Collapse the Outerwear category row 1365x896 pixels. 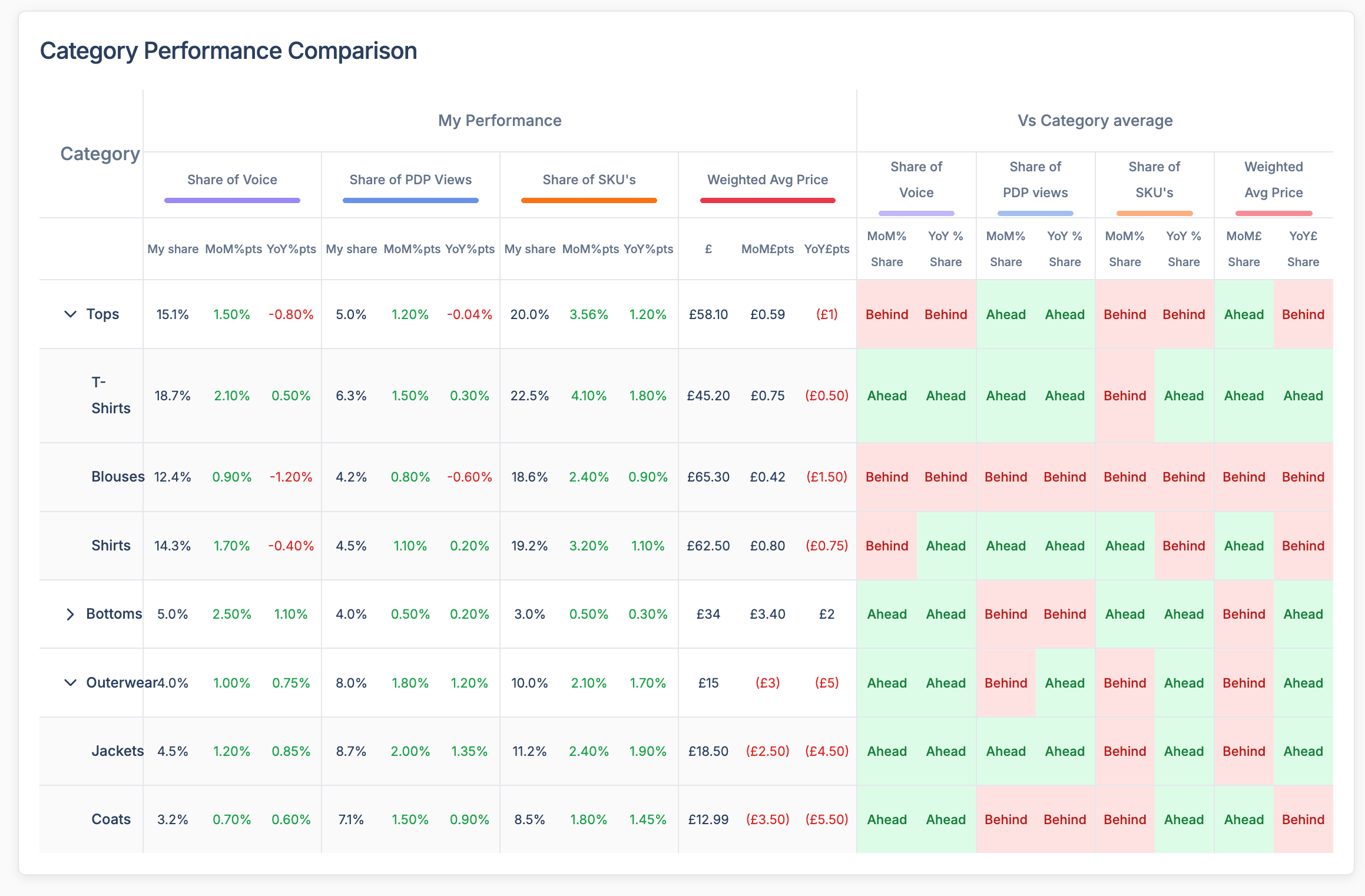pos(70,683)
